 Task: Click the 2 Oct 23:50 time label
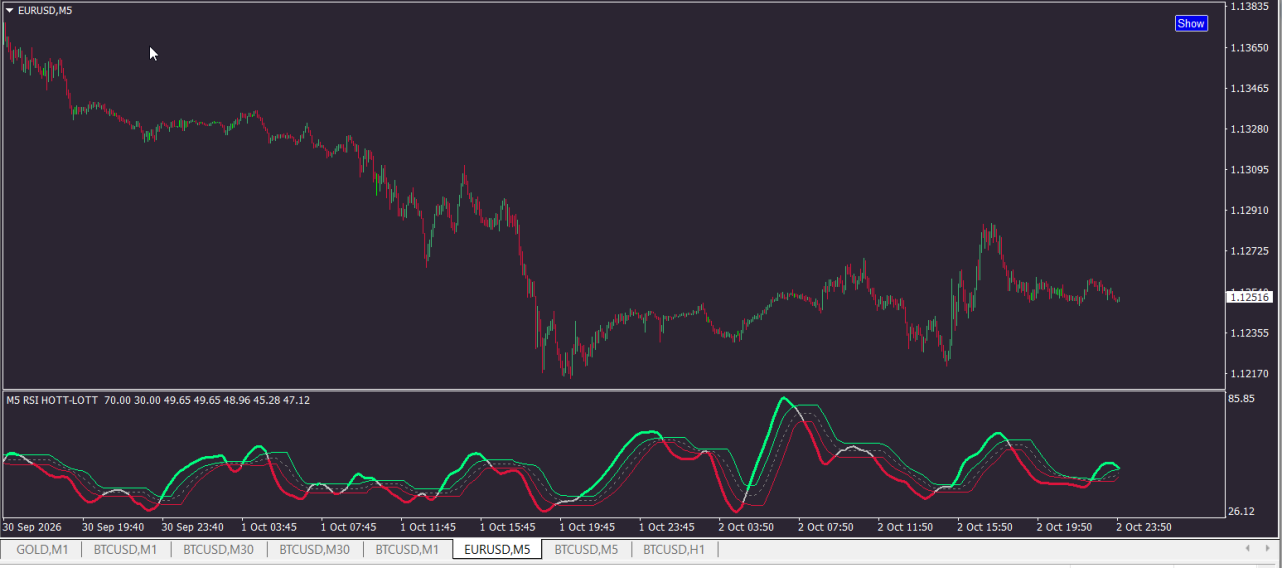1144,526
